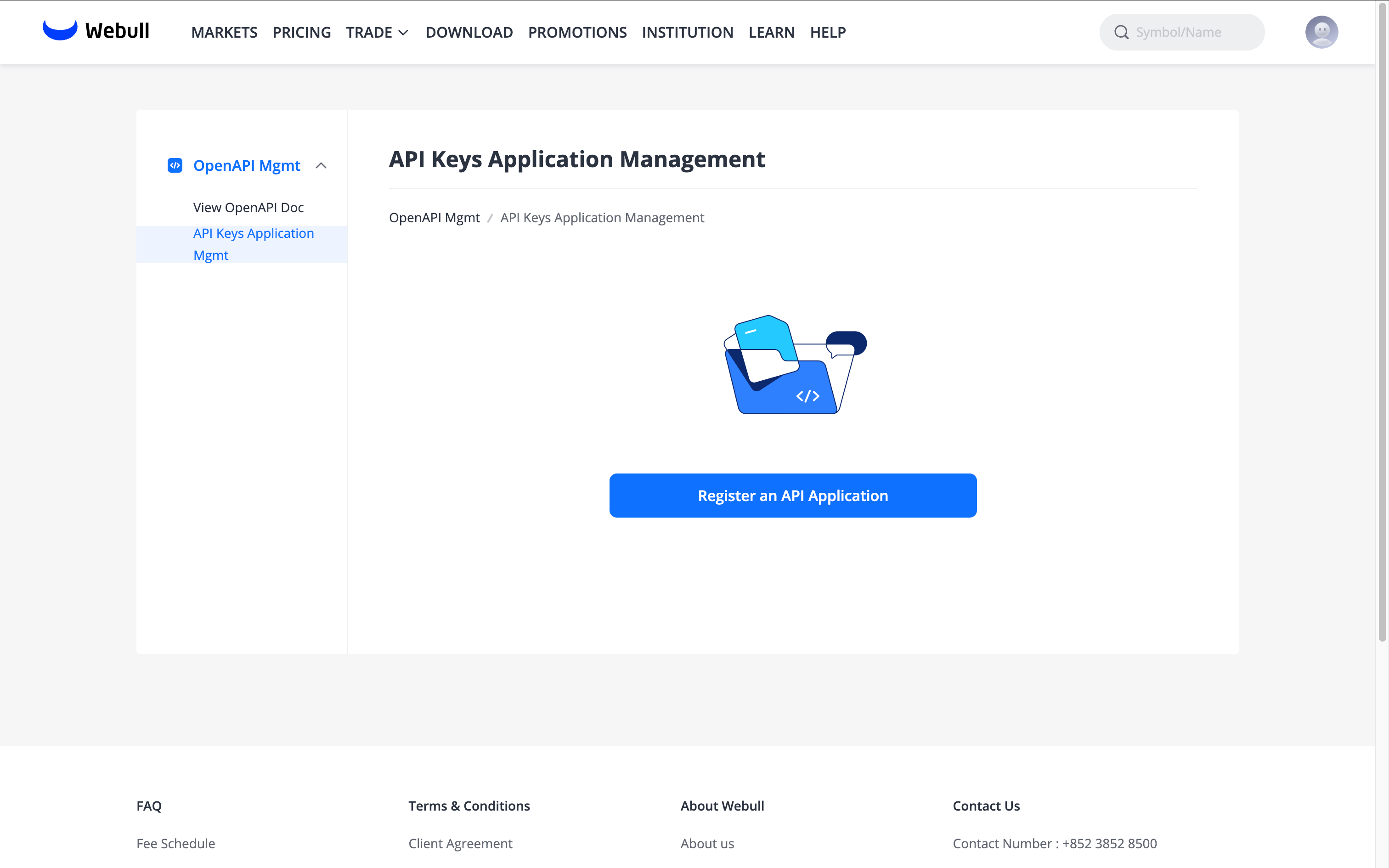Open the HELP menu item
1389x868 pixels.
pyautogui.click(x=828, y=32)
